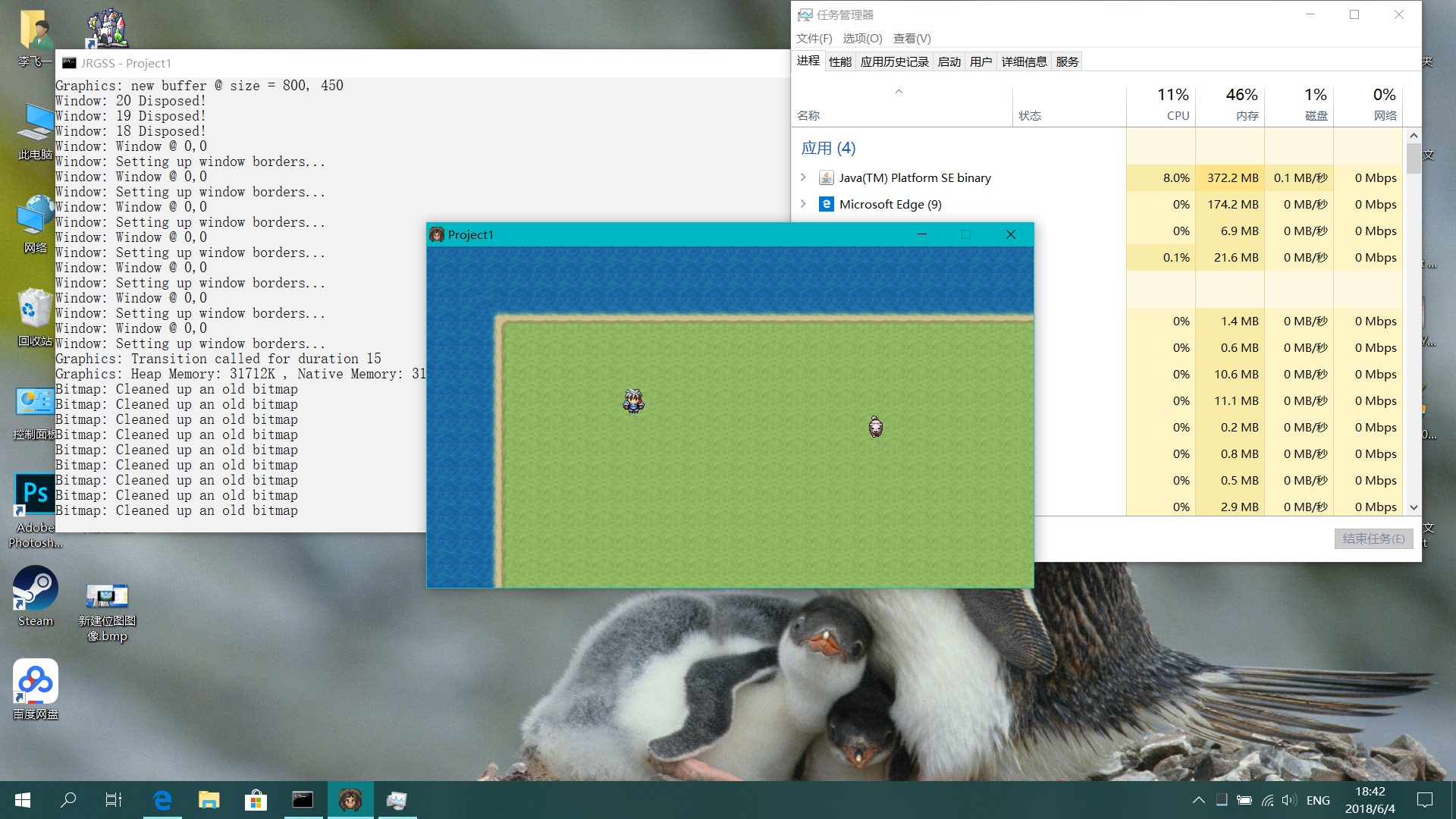
Task: Open the Baidu Netdisk desktop icon
Action: (35, 689)
